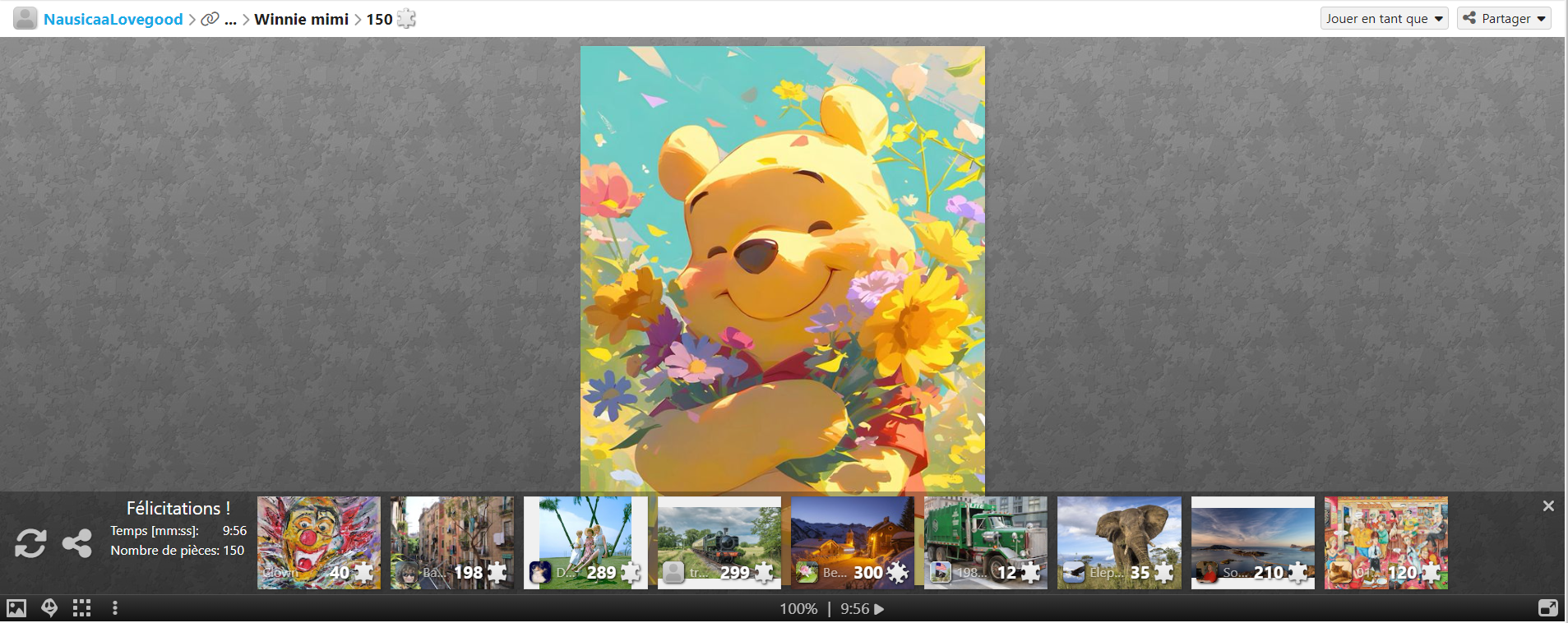Click the flower avatar on the 300 thumbnail

point(807,572)
